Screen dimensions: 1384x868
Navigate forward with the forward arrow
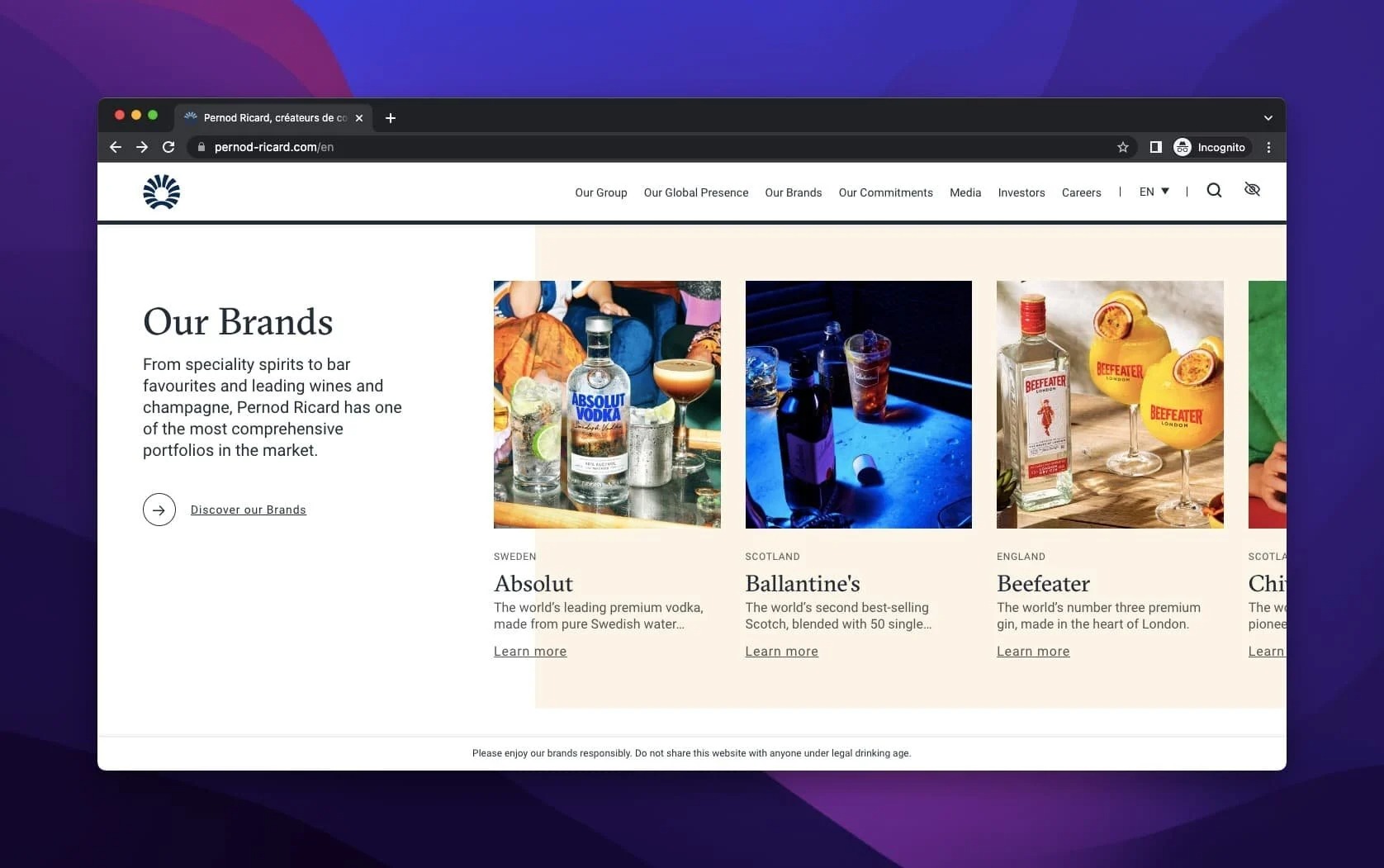pos(142,146)
